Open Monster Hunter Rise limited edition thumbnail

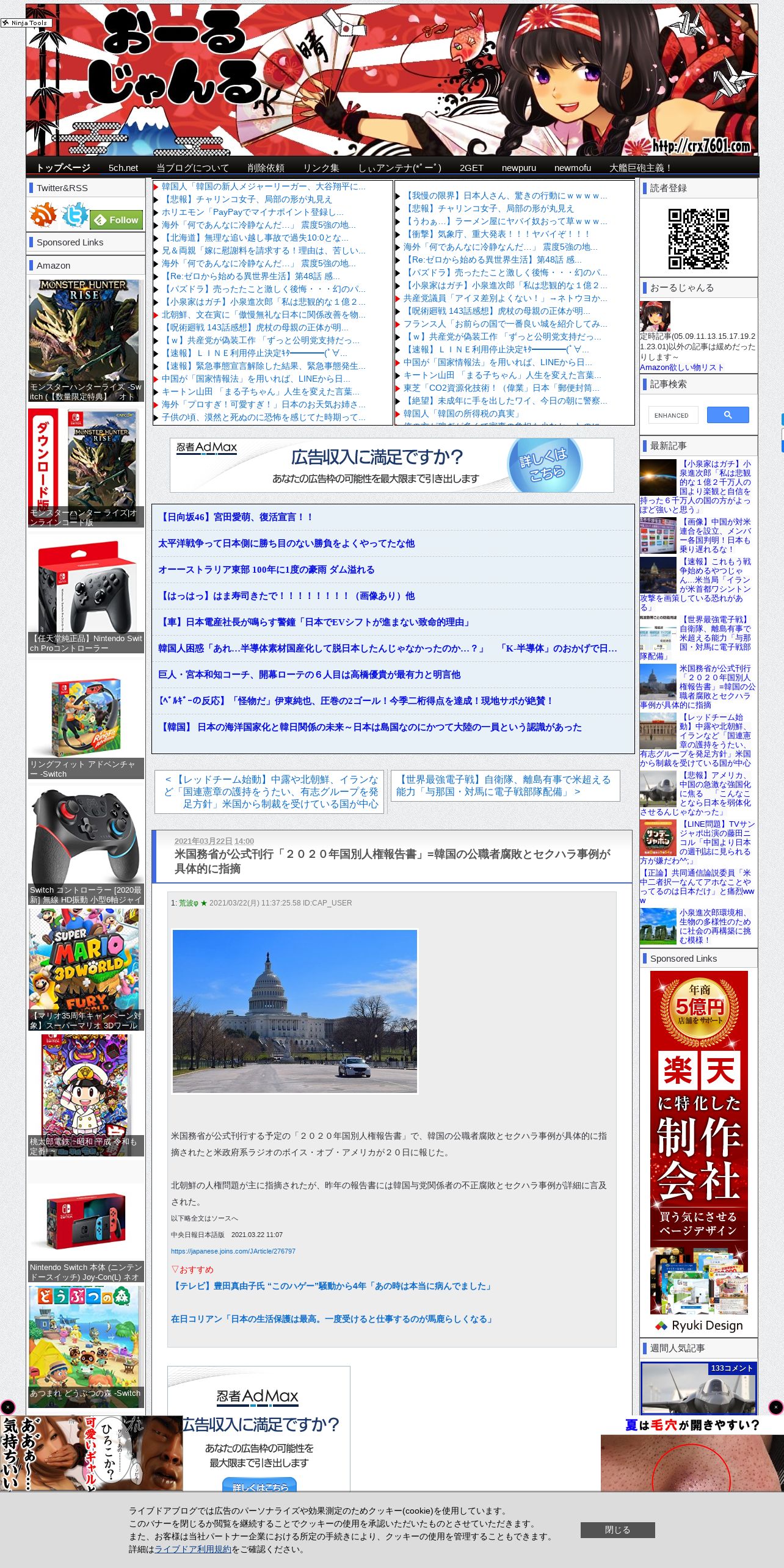point(86,340)
